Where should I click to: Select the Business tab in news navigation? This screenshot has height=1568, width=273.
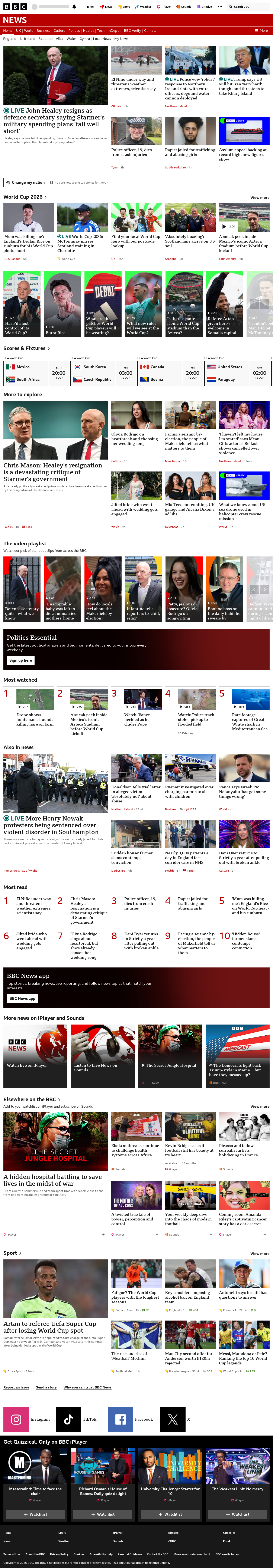point(43,30)
